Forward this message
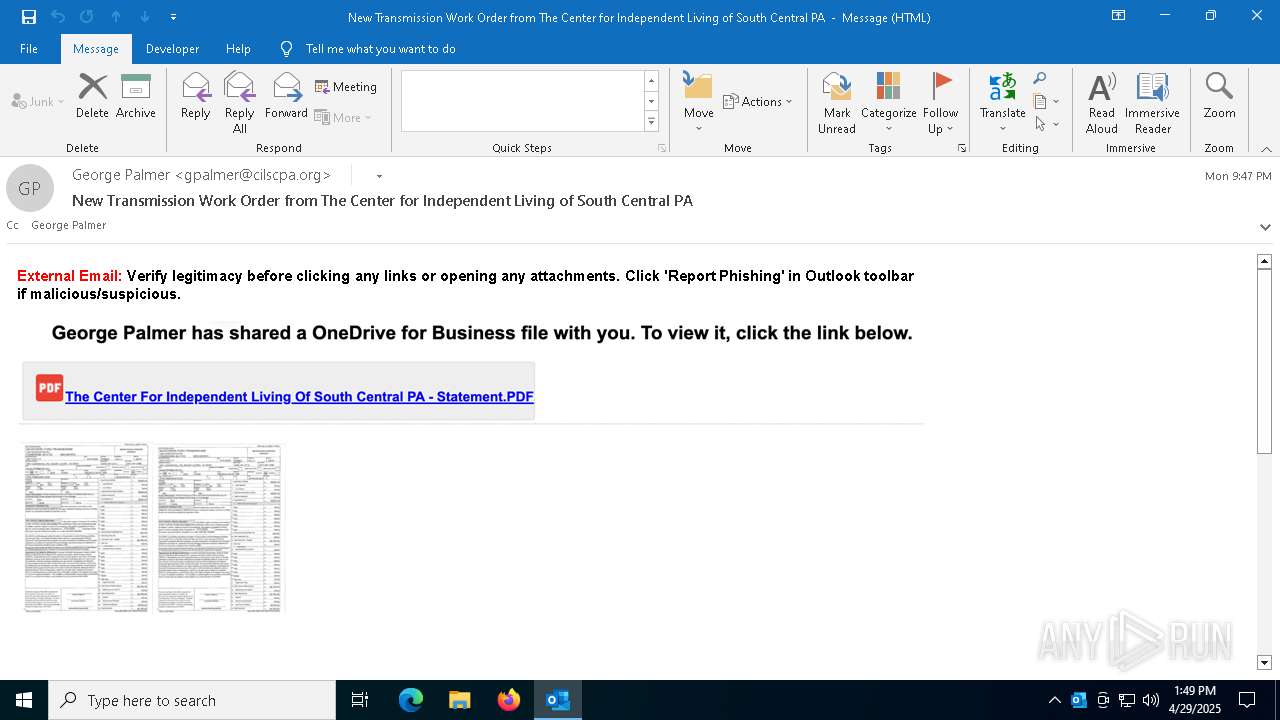The width and height of the screenshot is (1280, 720). click(286, 96)
